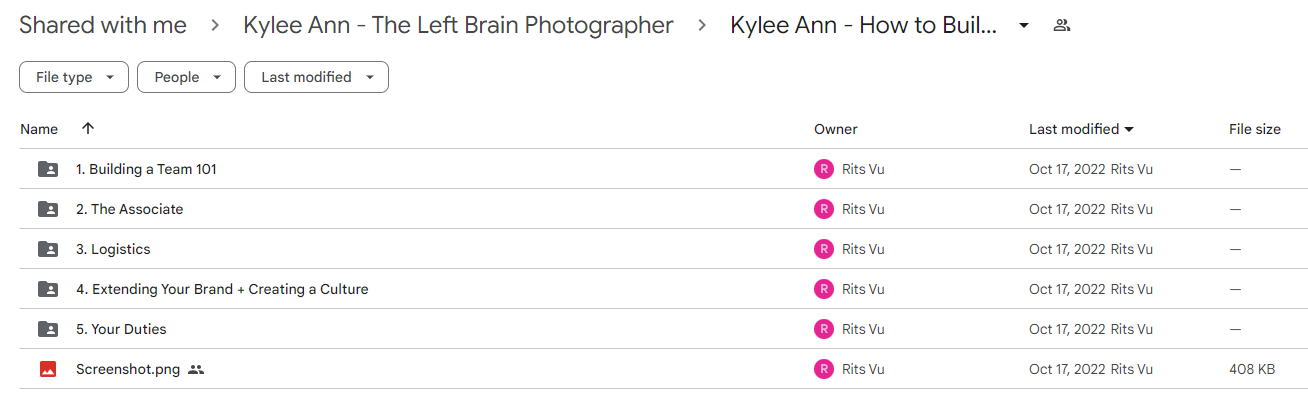Click the folder icon for Extending Your Brand
The height and width of the screenshot is (413, 1308).
[x=48, y=289]
